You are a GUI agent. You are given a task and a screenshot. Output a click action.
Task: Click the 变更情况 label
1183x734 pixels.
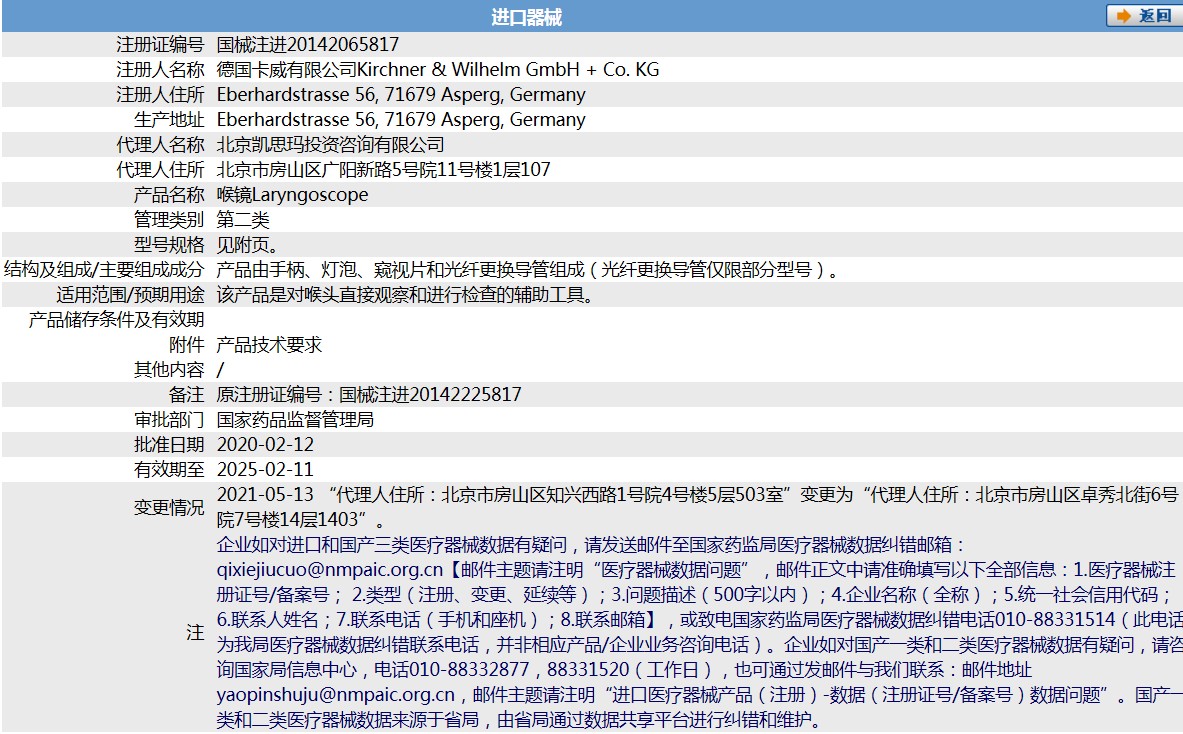point(169,507)
